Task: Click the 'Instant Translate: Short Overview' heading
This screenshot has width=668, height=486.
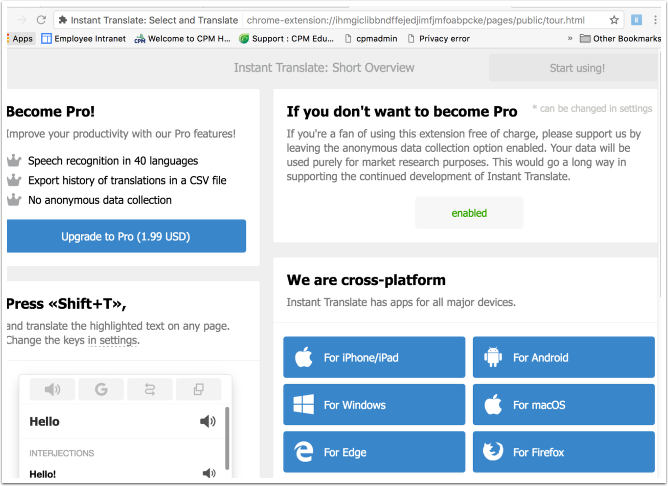Action: (324, 68)
